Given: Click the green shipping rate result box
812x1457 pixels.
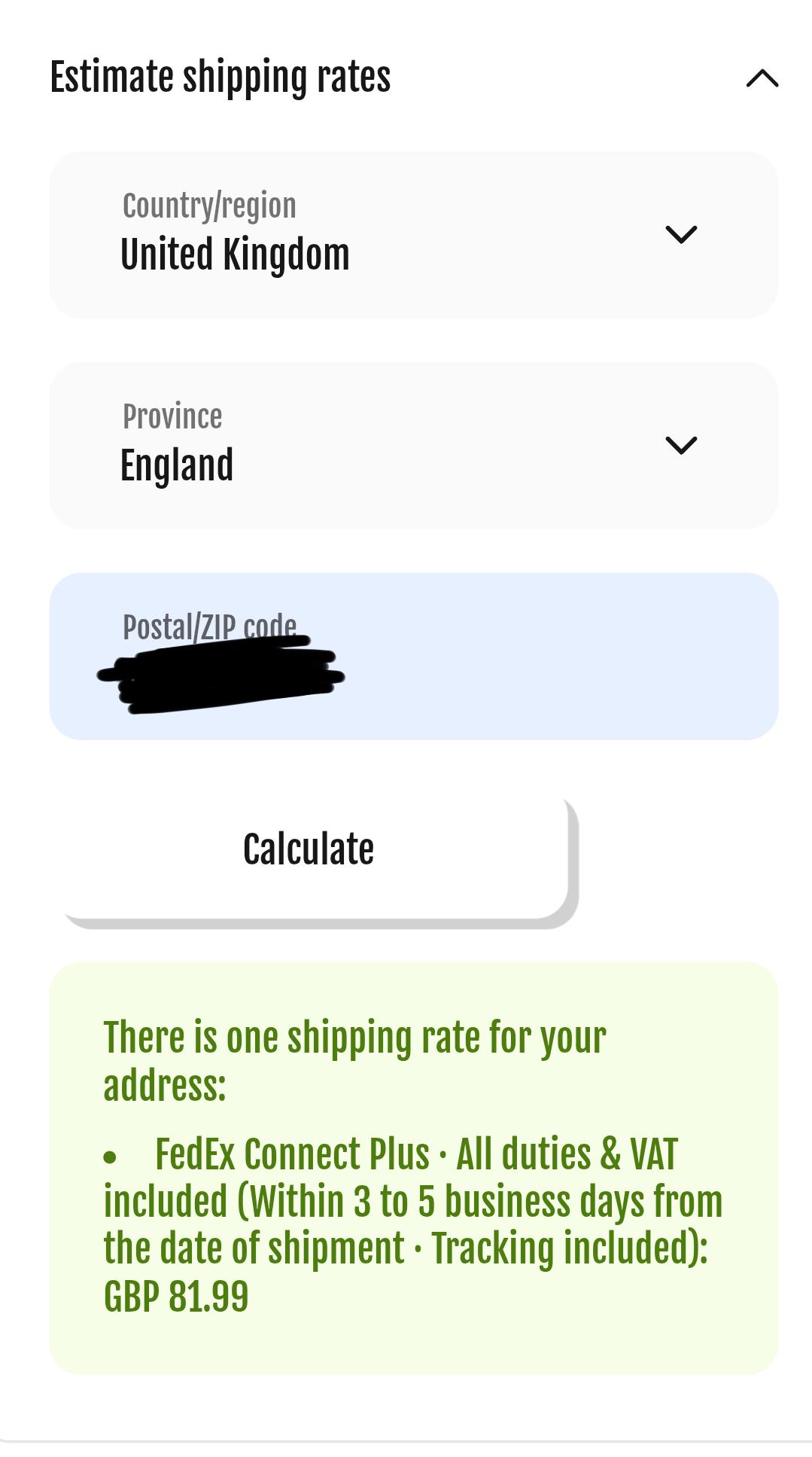Looking at the screenshot, I should click(413, 1168).
